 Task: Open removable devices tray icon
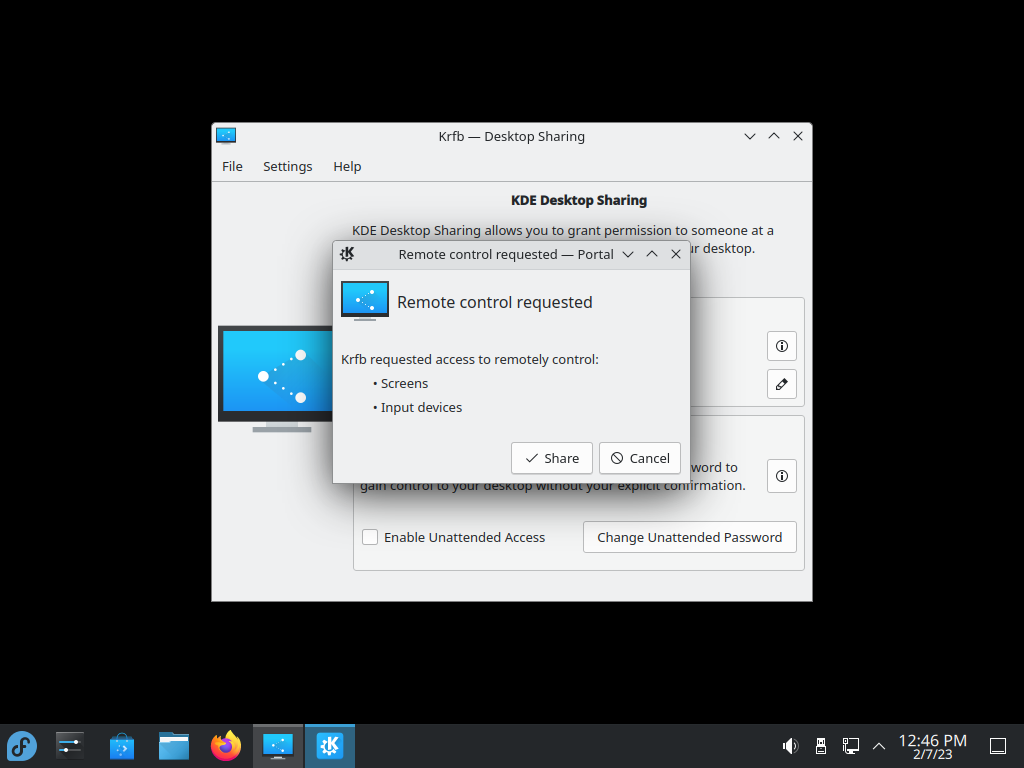(x=821, y=746)
